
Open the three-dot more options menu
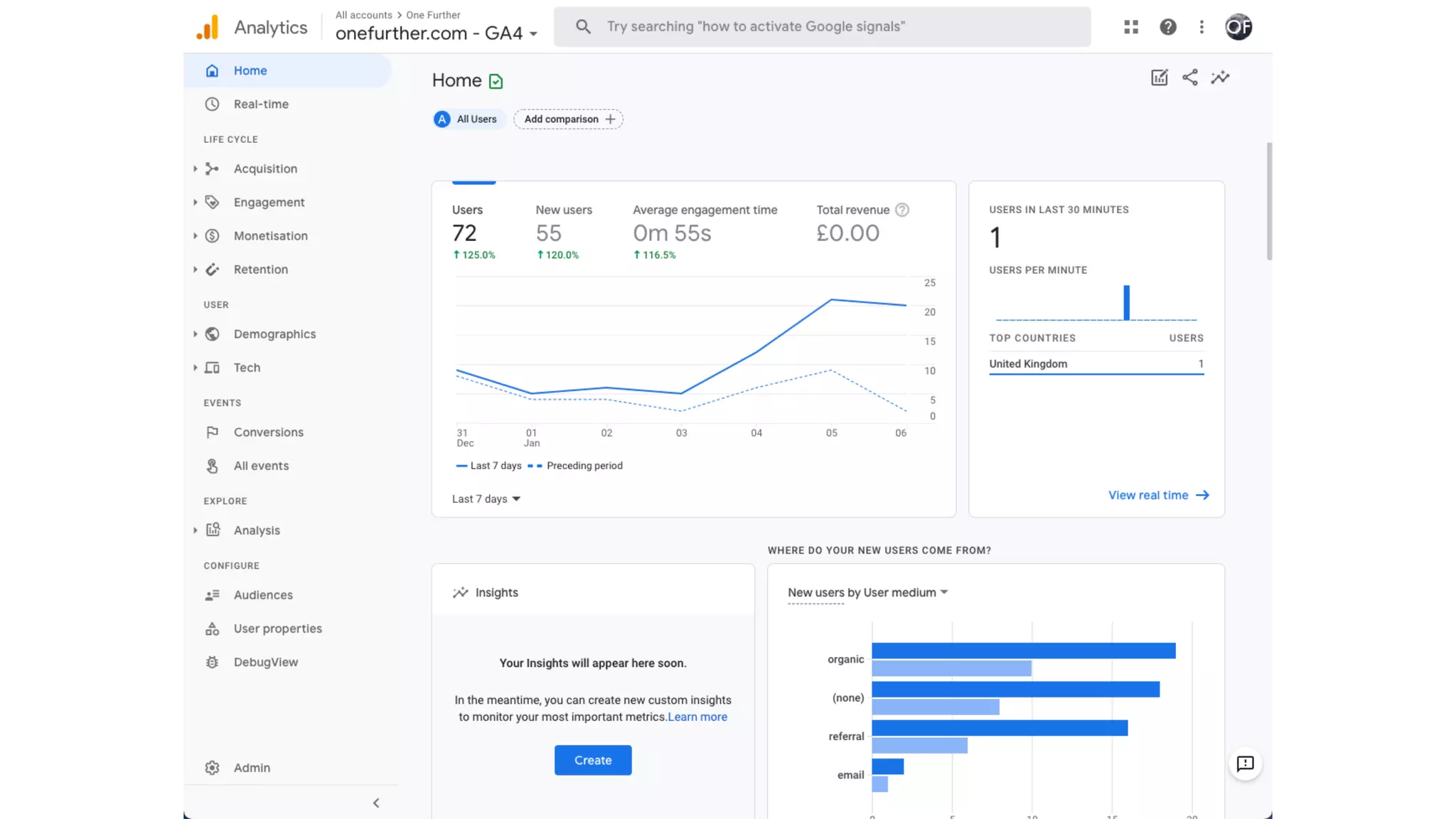pyautogui.click(x=1201, y=27)
